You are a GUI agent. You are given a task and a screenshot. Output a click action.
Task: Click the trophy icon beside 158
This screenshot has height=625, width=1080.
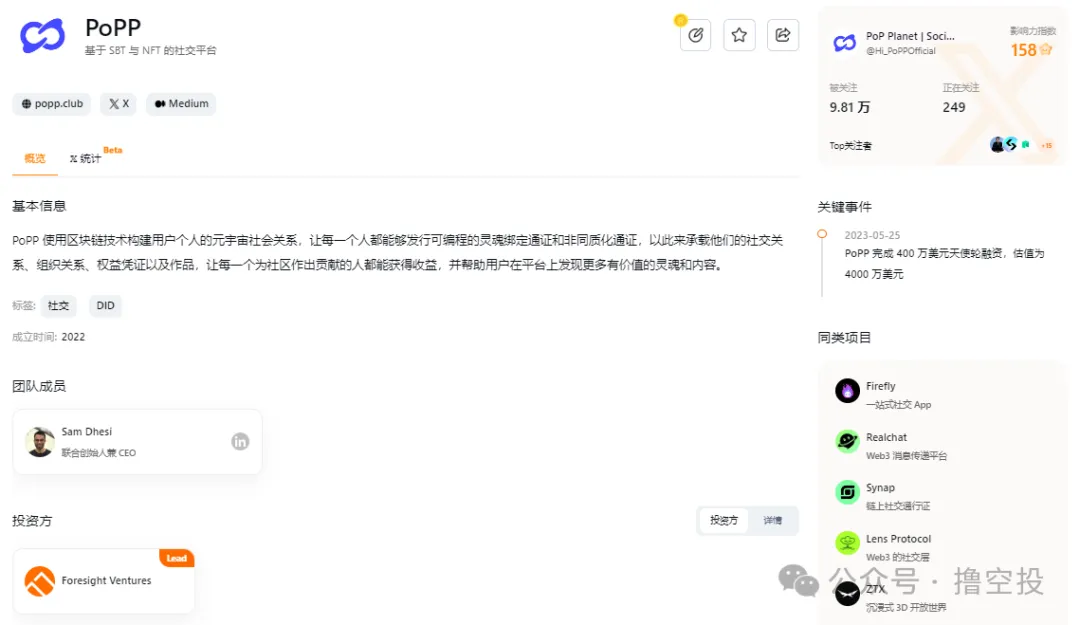pyautogui.click(x=1046, y=50)
